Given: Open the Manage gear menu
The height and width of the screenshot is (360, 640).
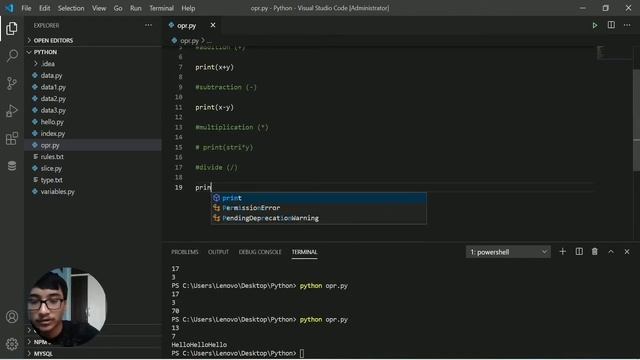Looking at the screenshot, I should tap(12, 344).
